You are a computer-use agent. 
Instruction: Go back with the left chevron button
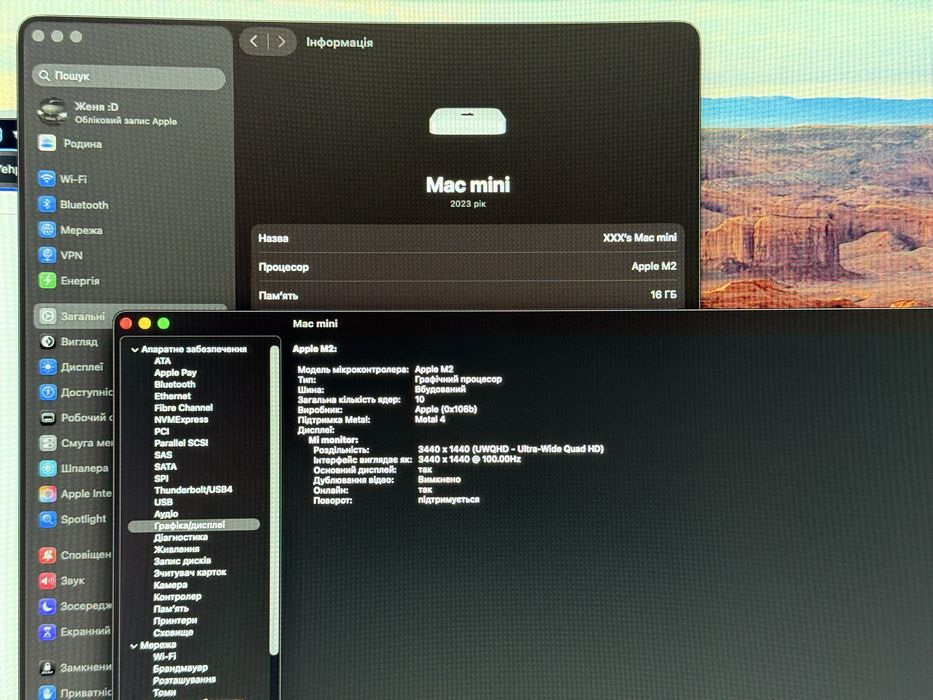[x=254, y=41]
